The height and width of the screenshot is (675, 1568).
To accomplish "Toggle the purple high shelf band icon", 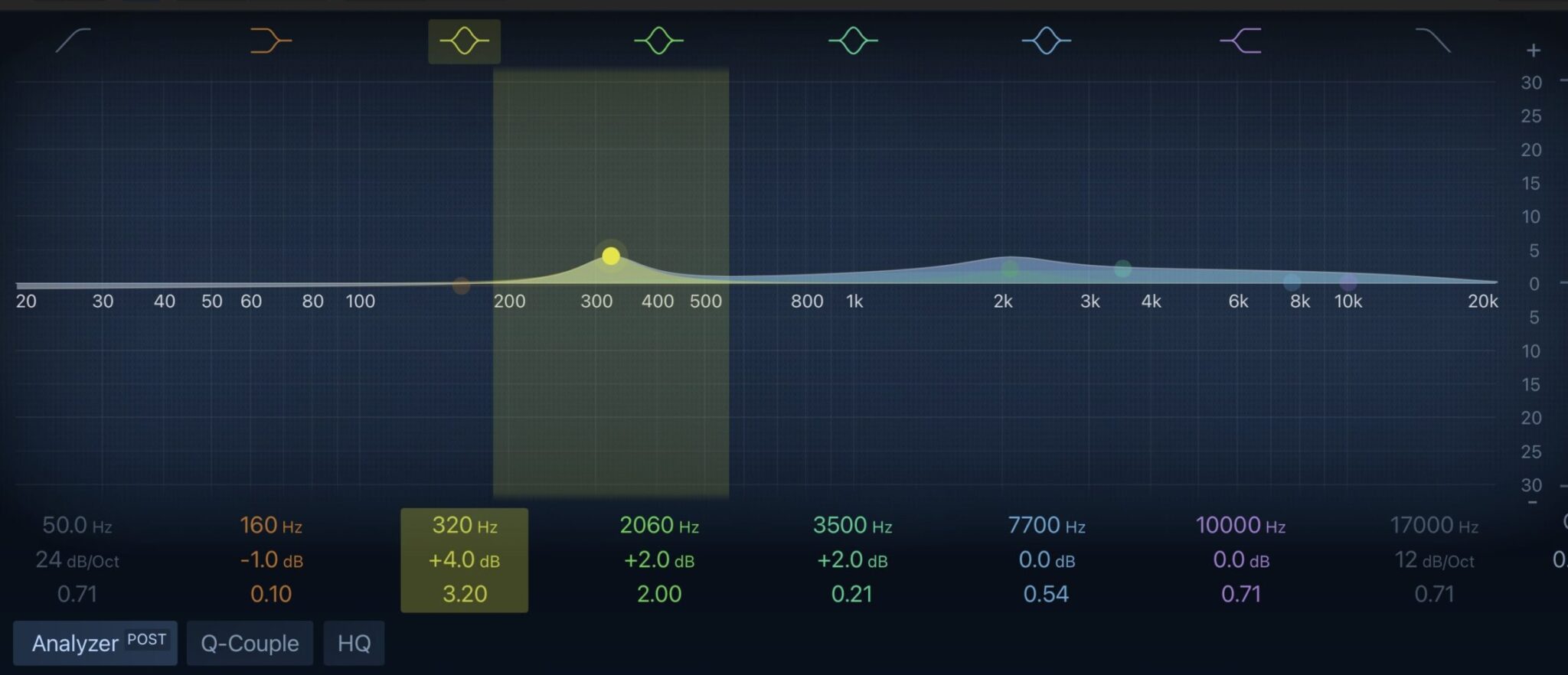I will 1240,41.
